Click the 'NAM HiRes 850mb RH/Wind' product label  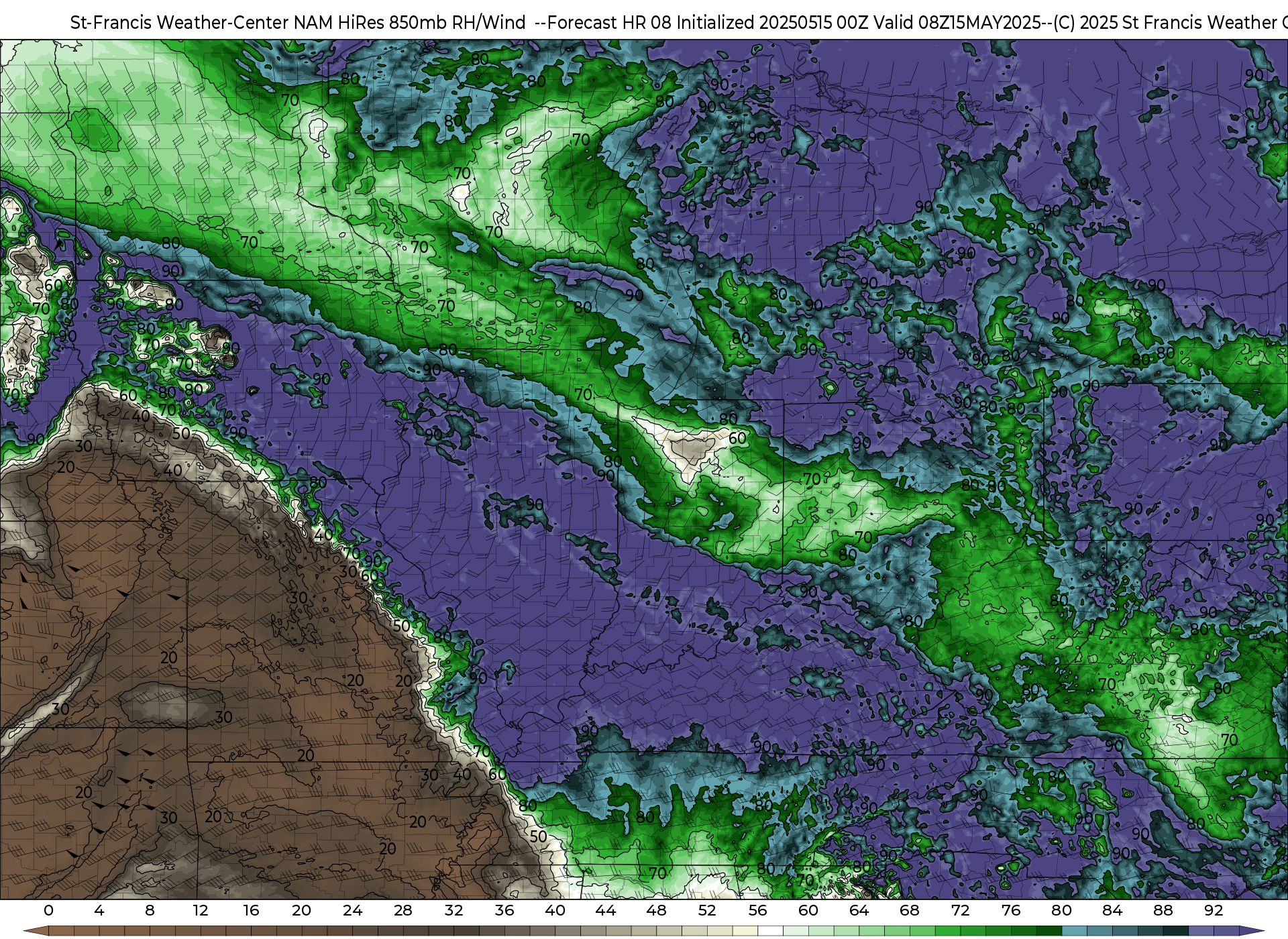click(x=410, y=23)
